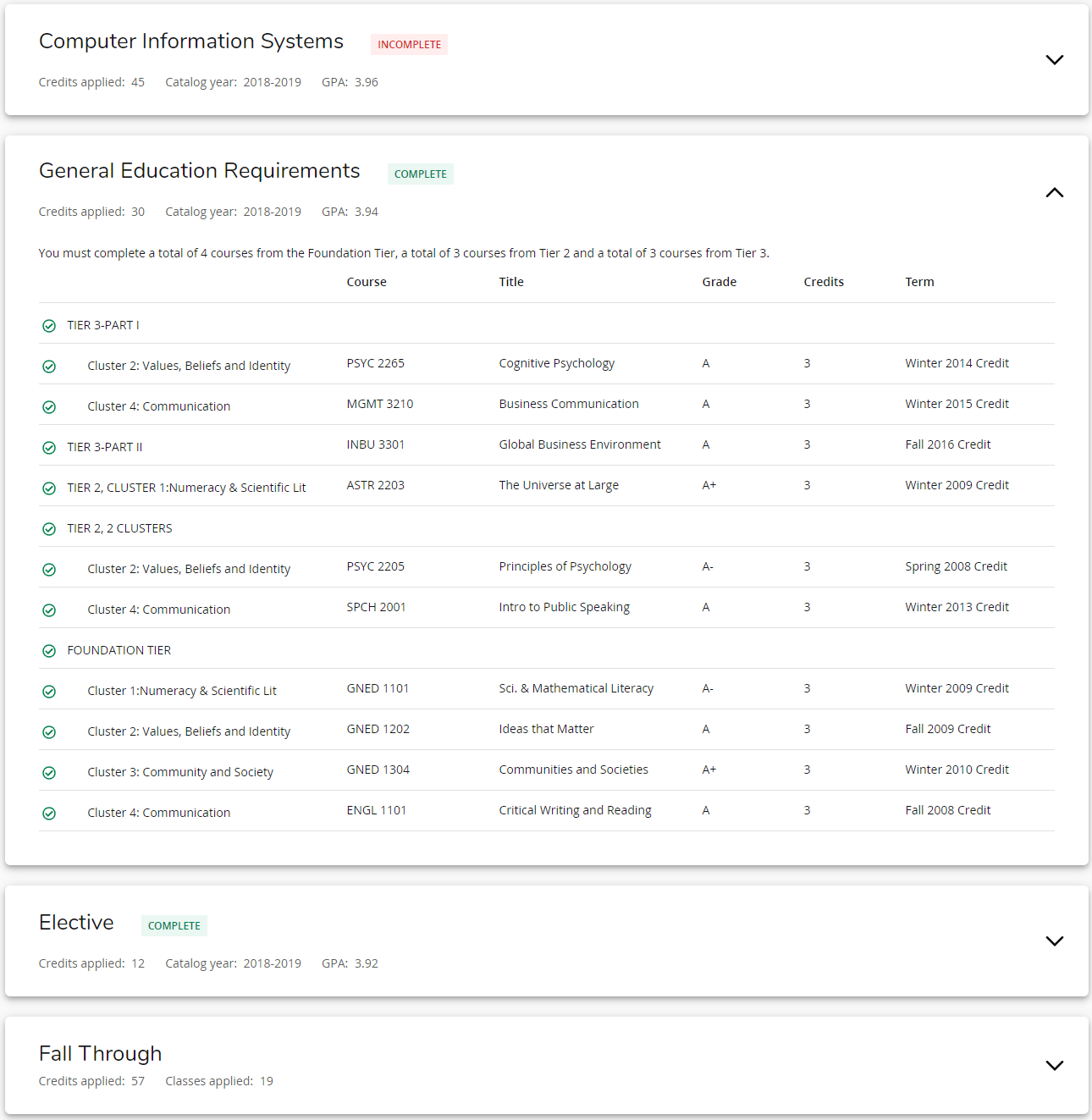
Task: Click the TIER 3-PART I checkmark icon
Action: [49, 326]
